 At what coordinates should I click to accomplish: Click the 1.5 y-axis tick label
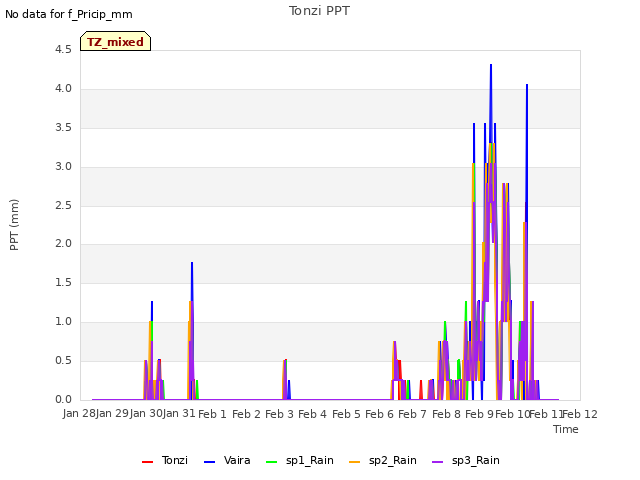tap(63, 282)
